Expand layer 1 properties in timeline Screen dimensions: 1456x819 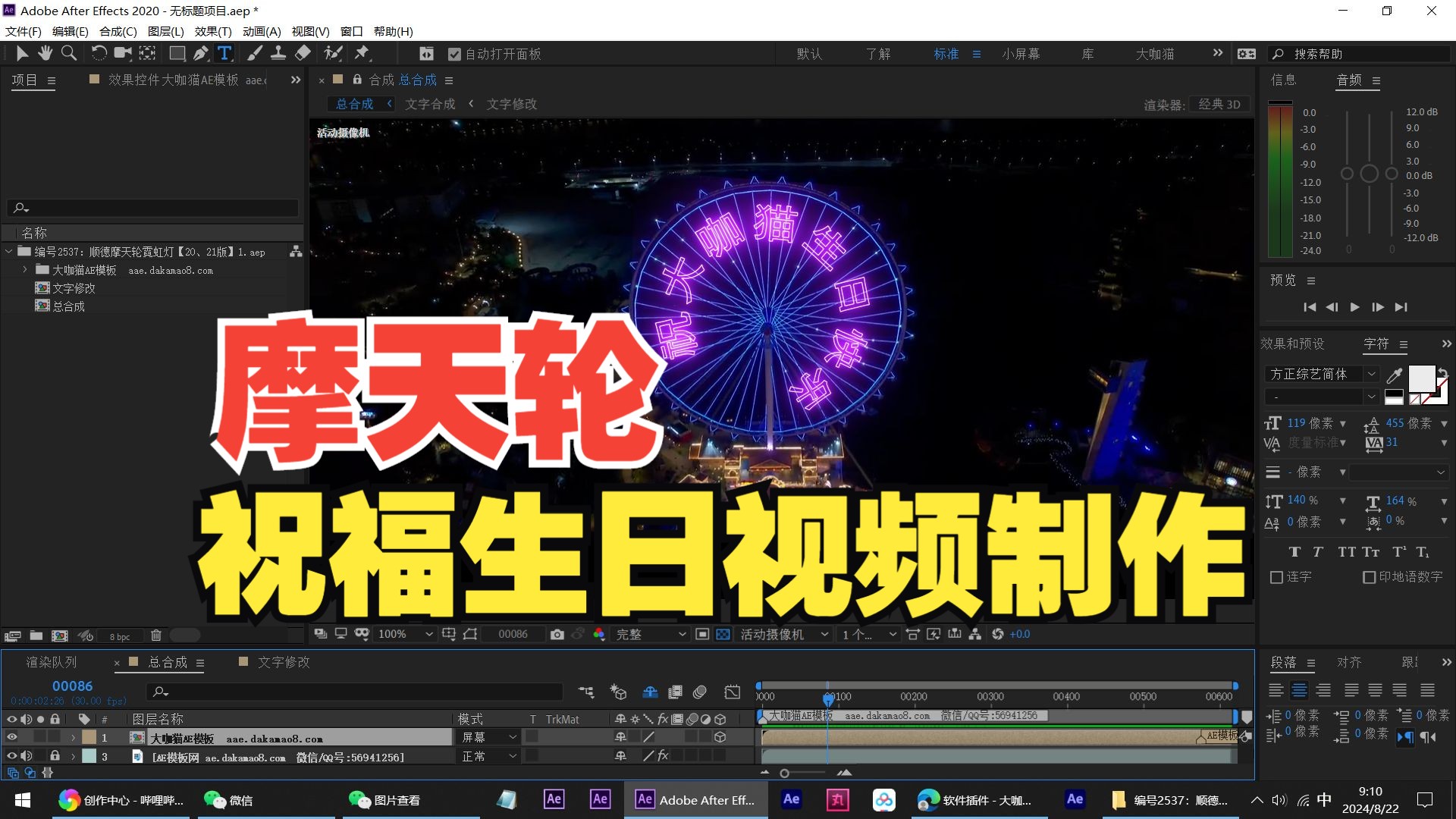click(x=74, y=737)
